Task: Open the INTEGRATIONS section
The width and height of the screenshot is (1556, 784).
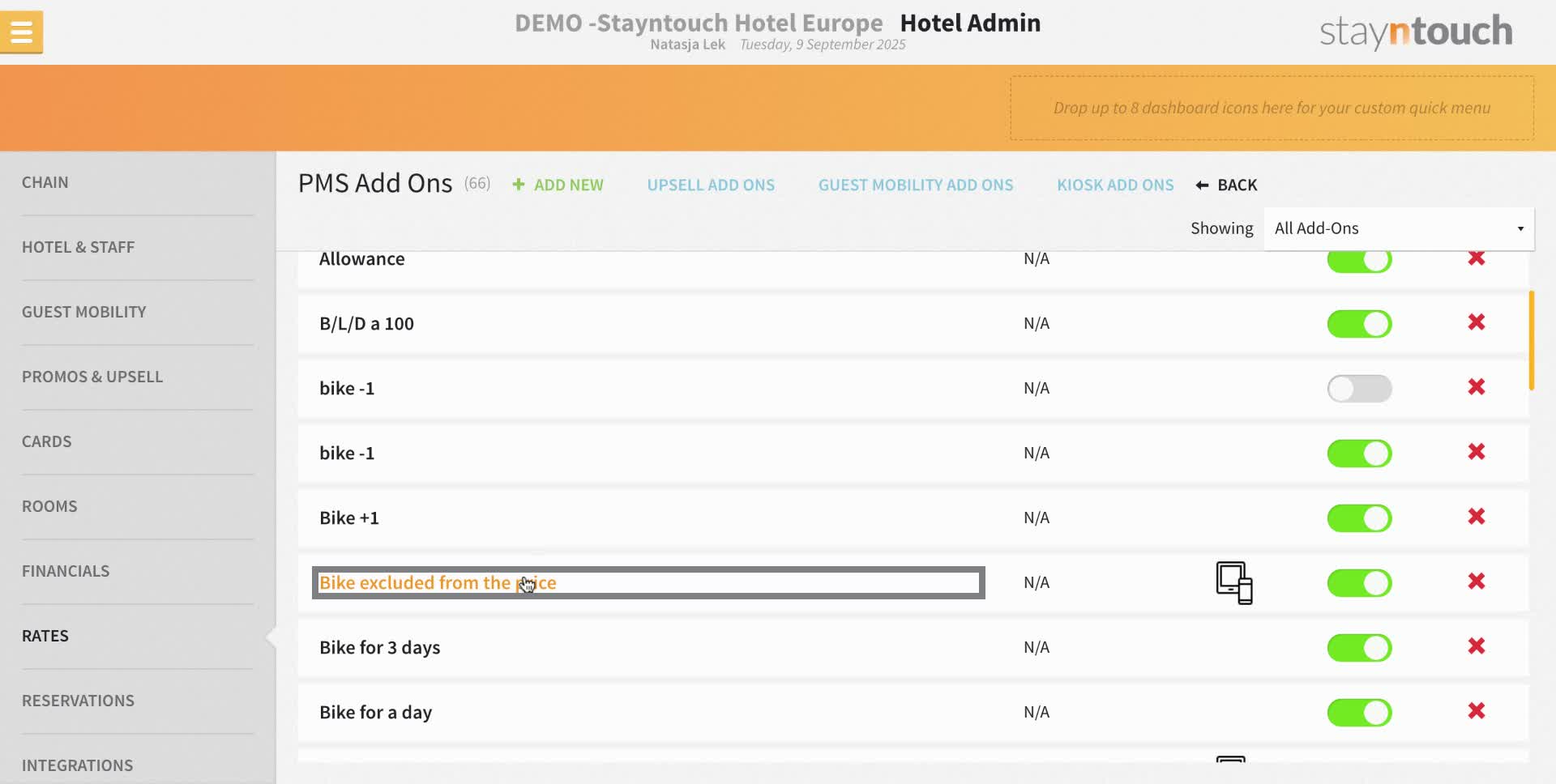Action: tap(78, 765)
